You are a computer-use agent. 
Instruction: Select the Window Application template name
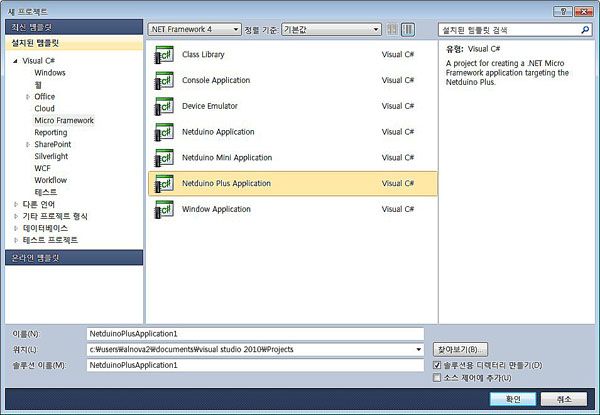click(x=216, y=209)
